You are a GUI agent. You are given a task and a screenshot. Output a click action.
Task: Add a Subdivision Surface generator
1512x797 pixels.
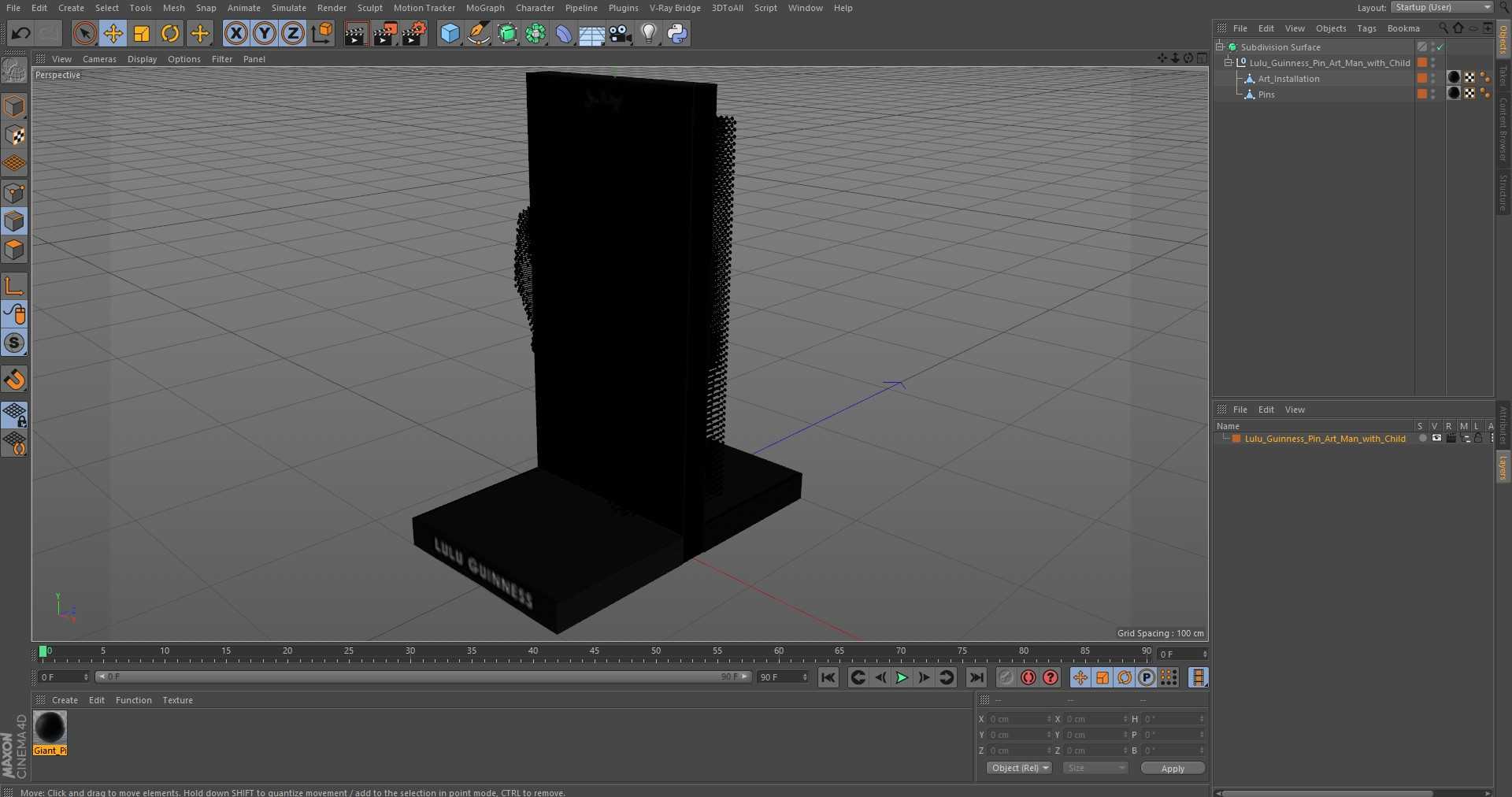point(507,33)
